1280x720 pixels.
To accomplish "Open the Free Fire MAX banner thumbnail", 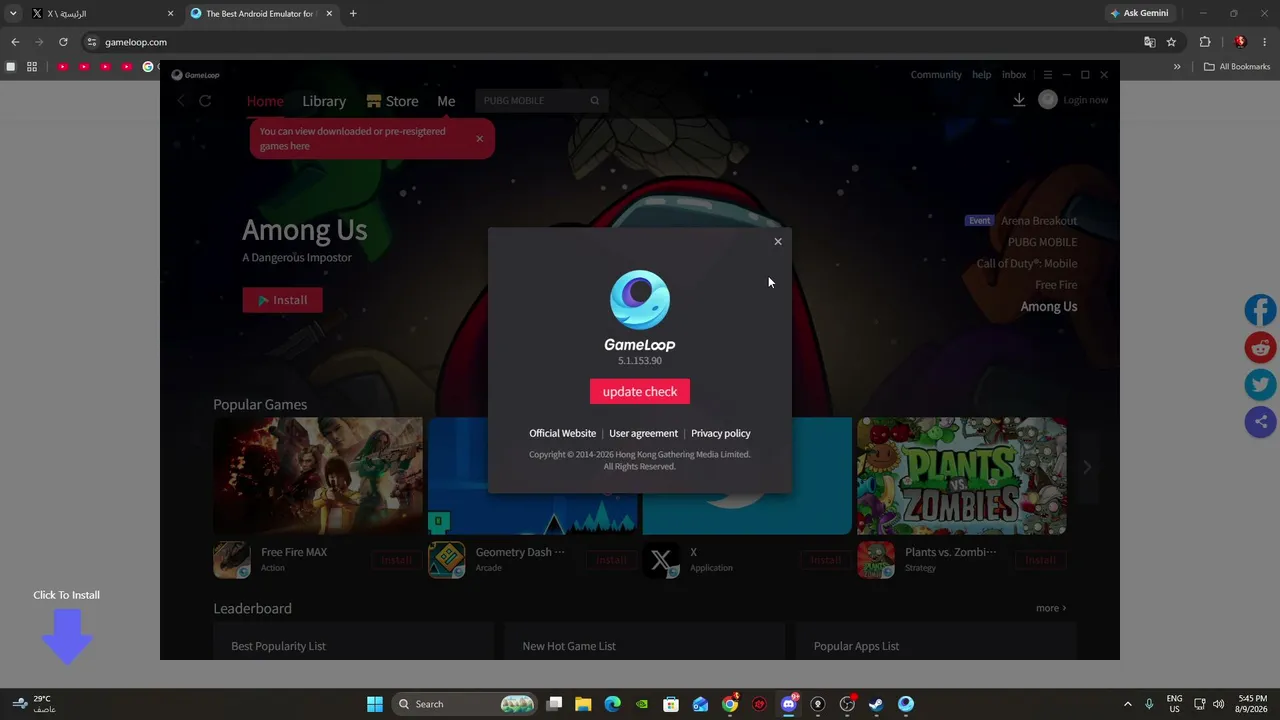I will click(x=318, y=476).
